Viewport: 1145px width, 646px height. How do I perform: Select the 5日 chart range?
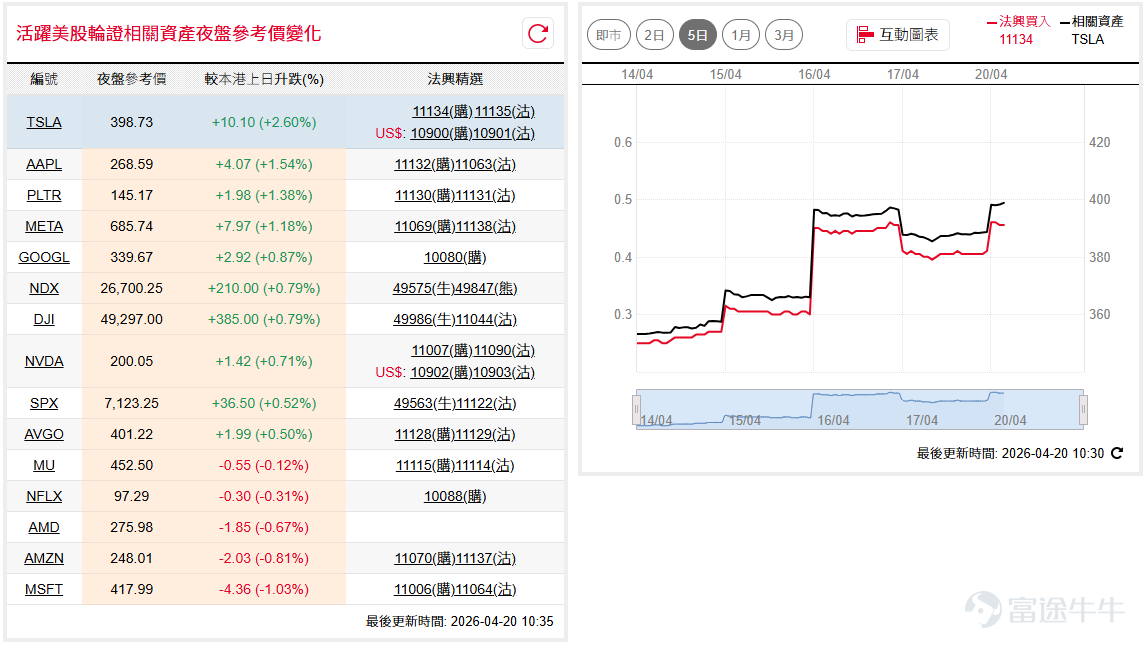(x=697, y=35)
